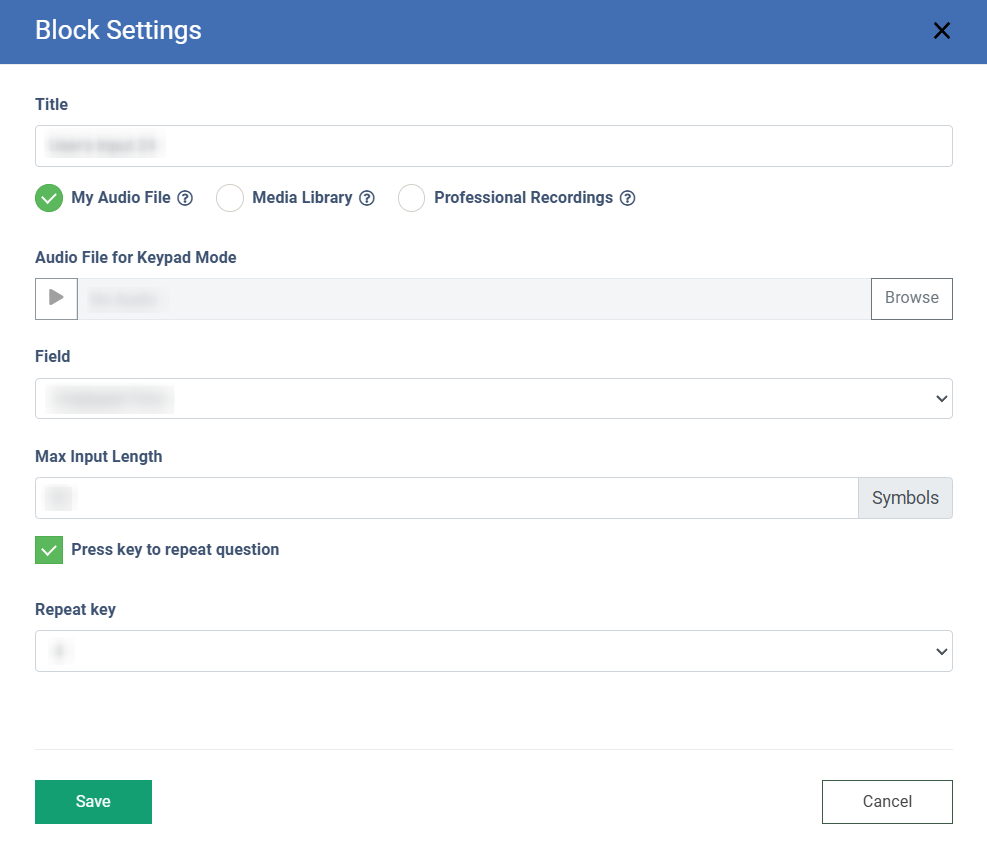Select the Professional Recordings radio button

point(412,198)
